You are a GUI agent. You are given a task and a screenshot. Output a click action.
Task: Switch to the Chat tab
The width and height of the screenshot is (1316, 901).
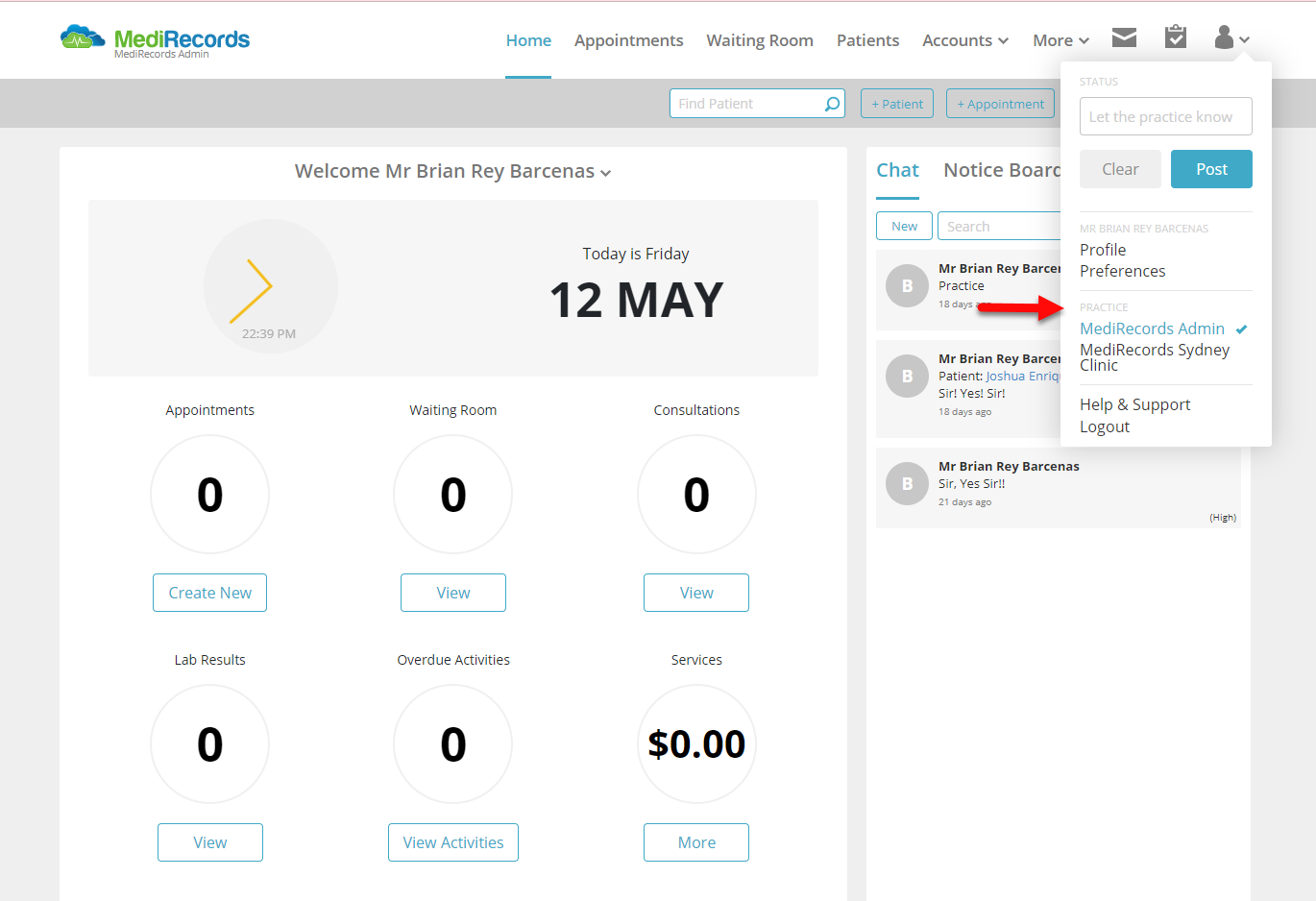[x=897, y=170]
